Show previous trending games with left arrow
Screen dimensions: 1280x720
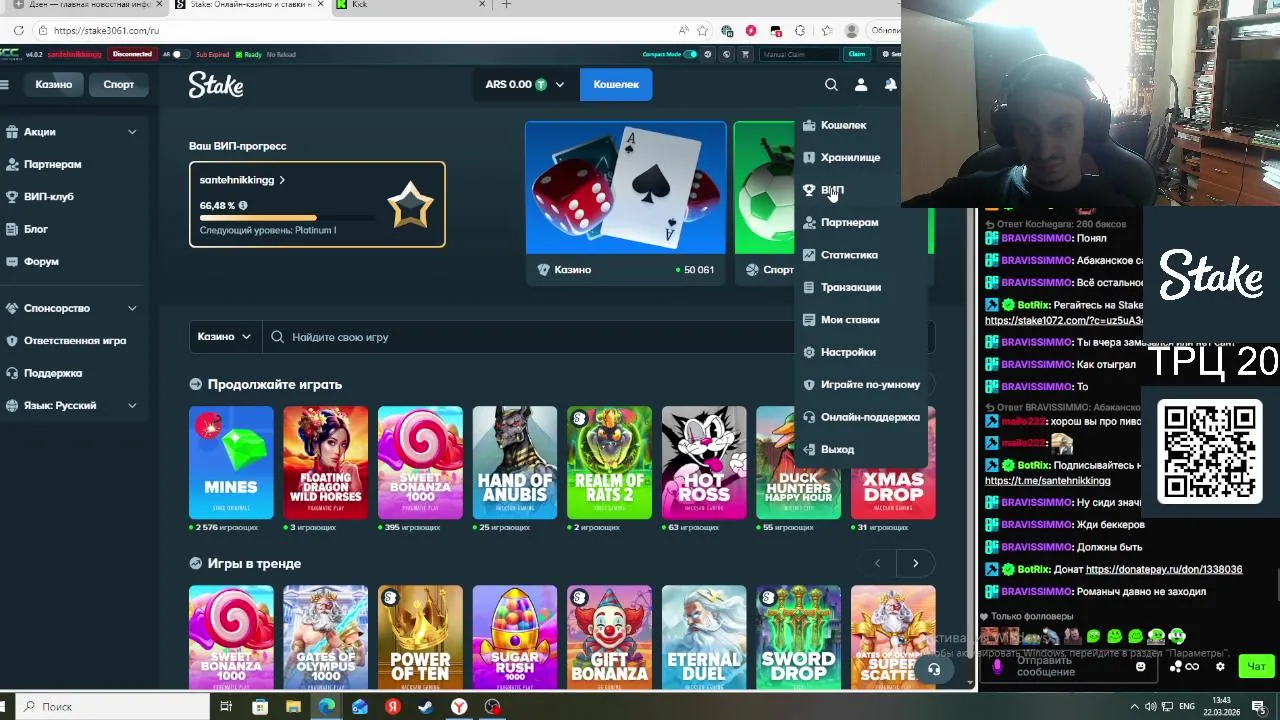point(877,564)
